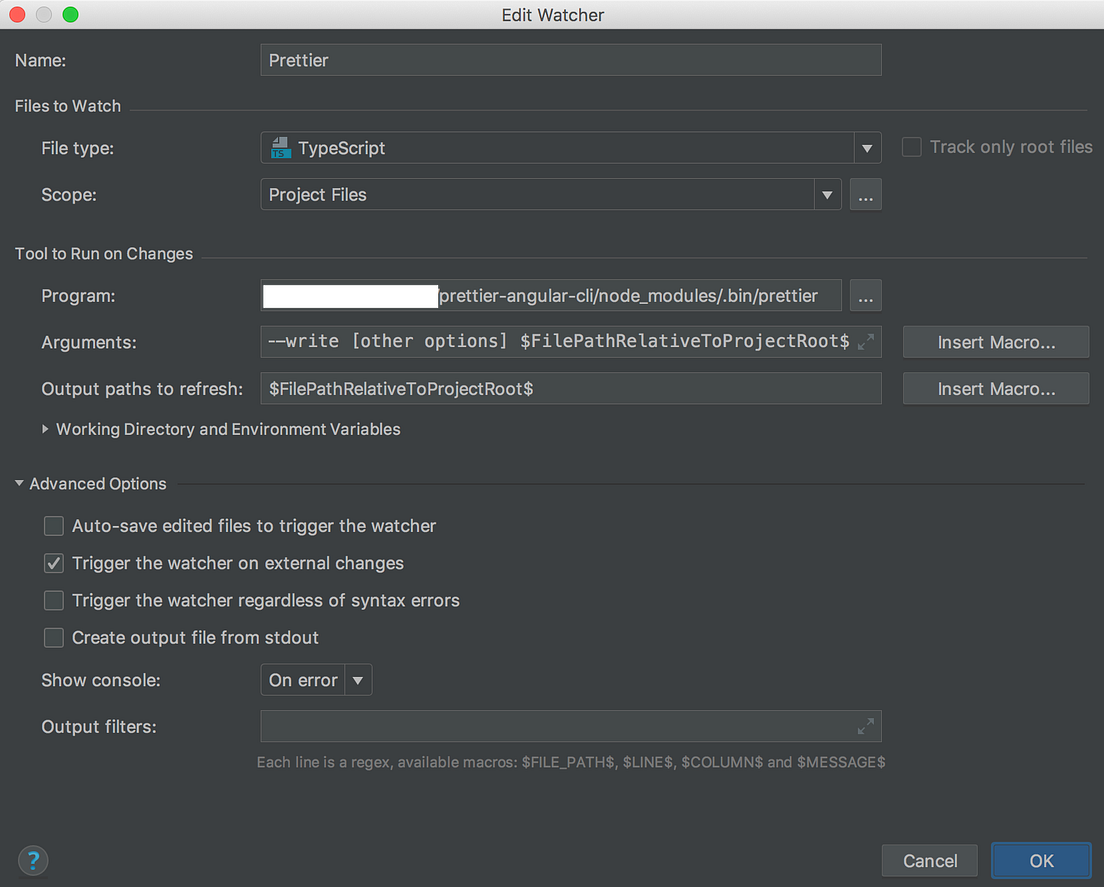Confirm the watcher with OK
The height and width of the screenshot is (887, 1104).
tap(1041, 860)
